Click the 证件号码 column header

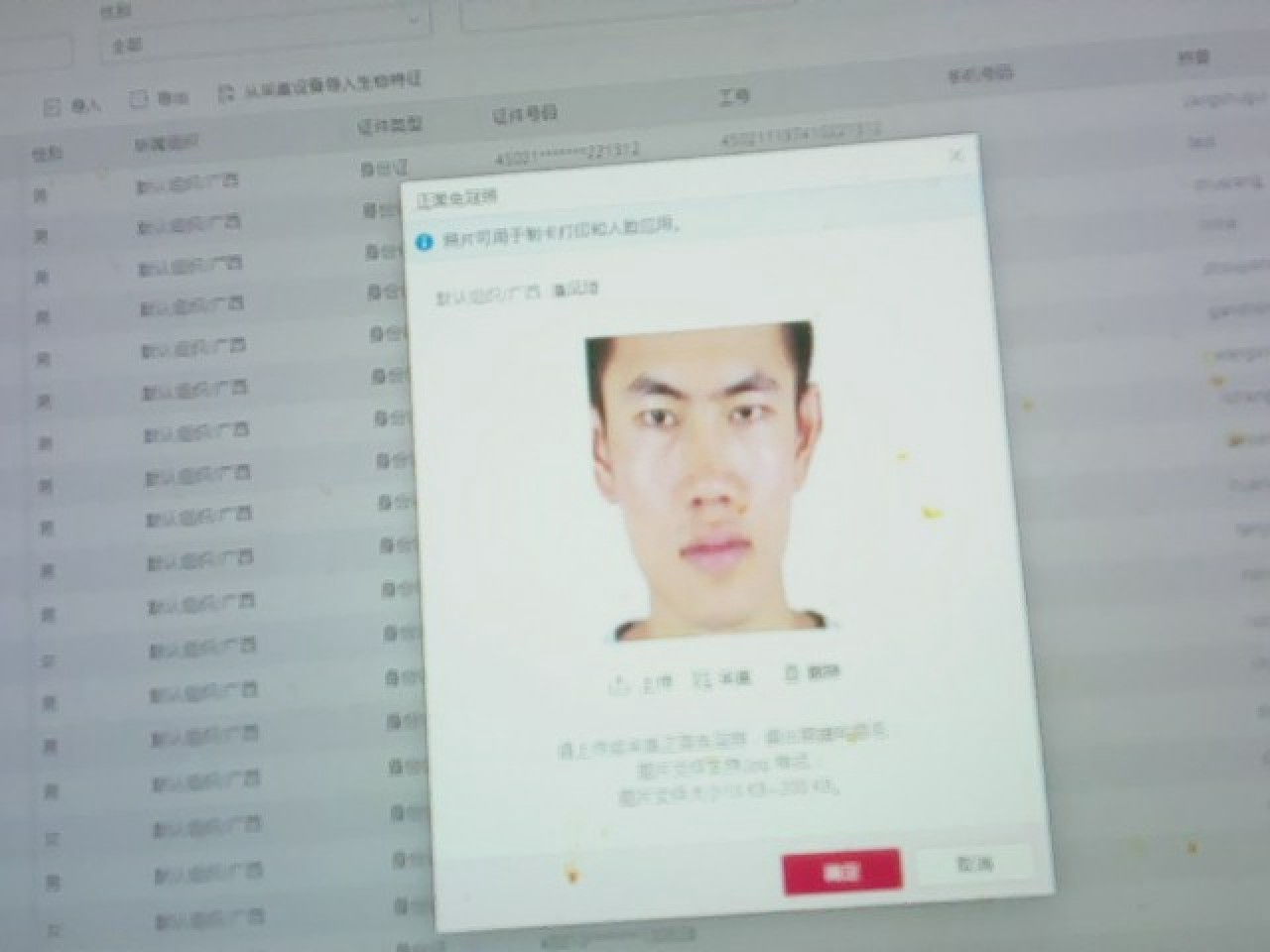(x=524, y=113)
